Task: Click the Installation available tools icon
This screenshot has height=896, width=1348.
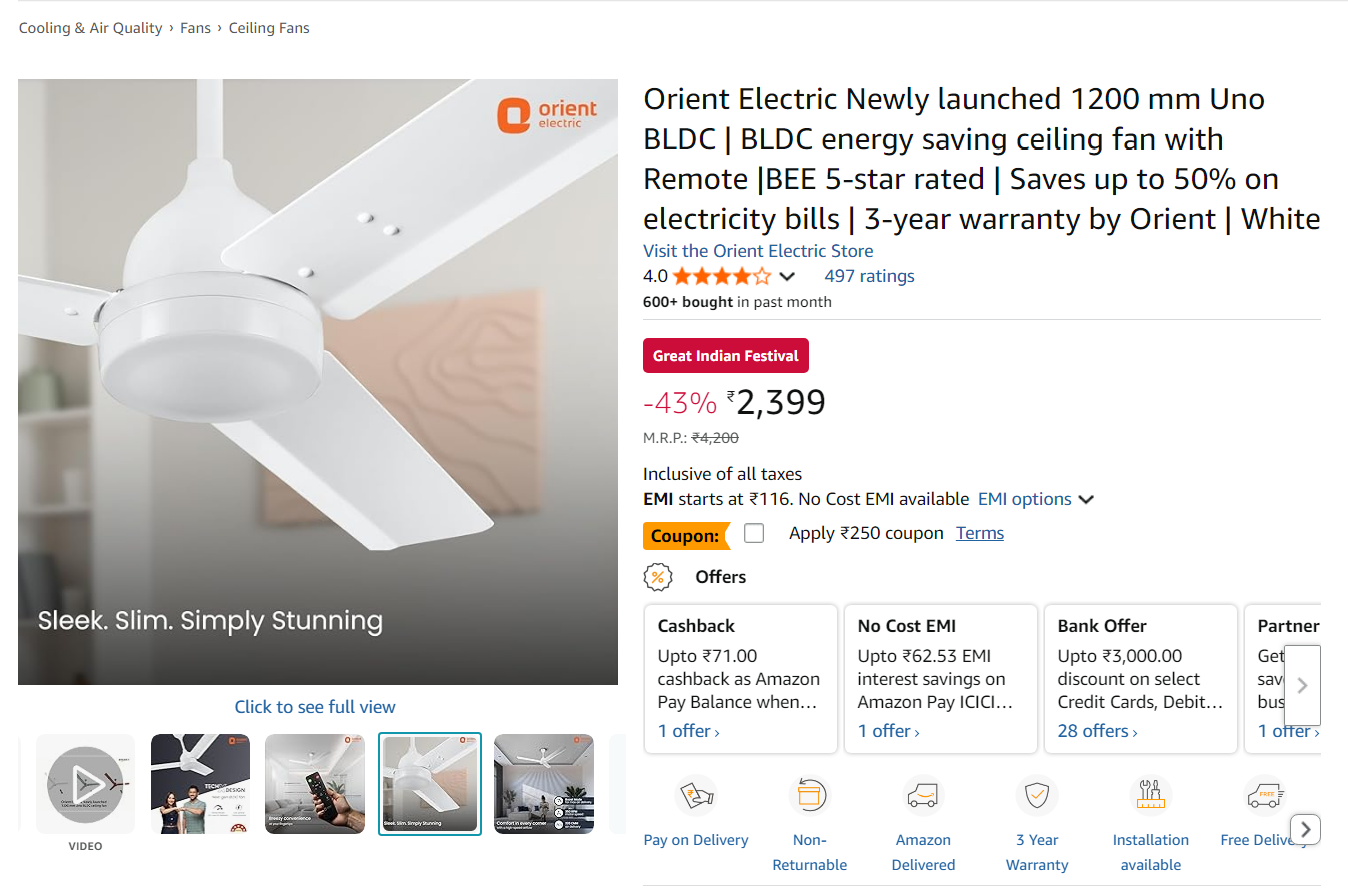Action: [x=1151, y=796]
